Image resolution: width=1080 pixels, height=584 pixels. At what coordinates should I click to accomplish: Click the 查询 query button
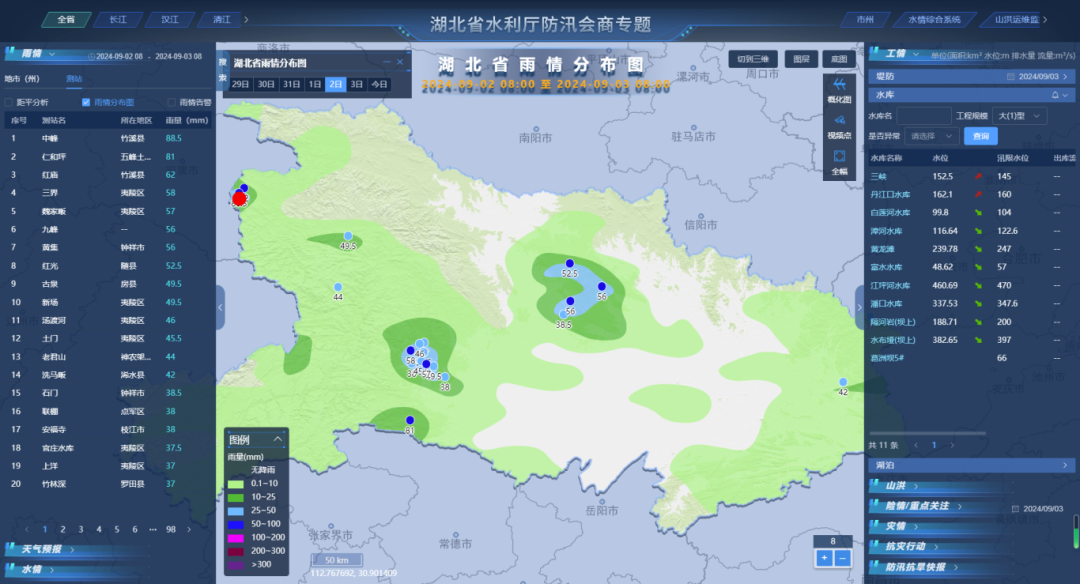[x=981, y=136]
